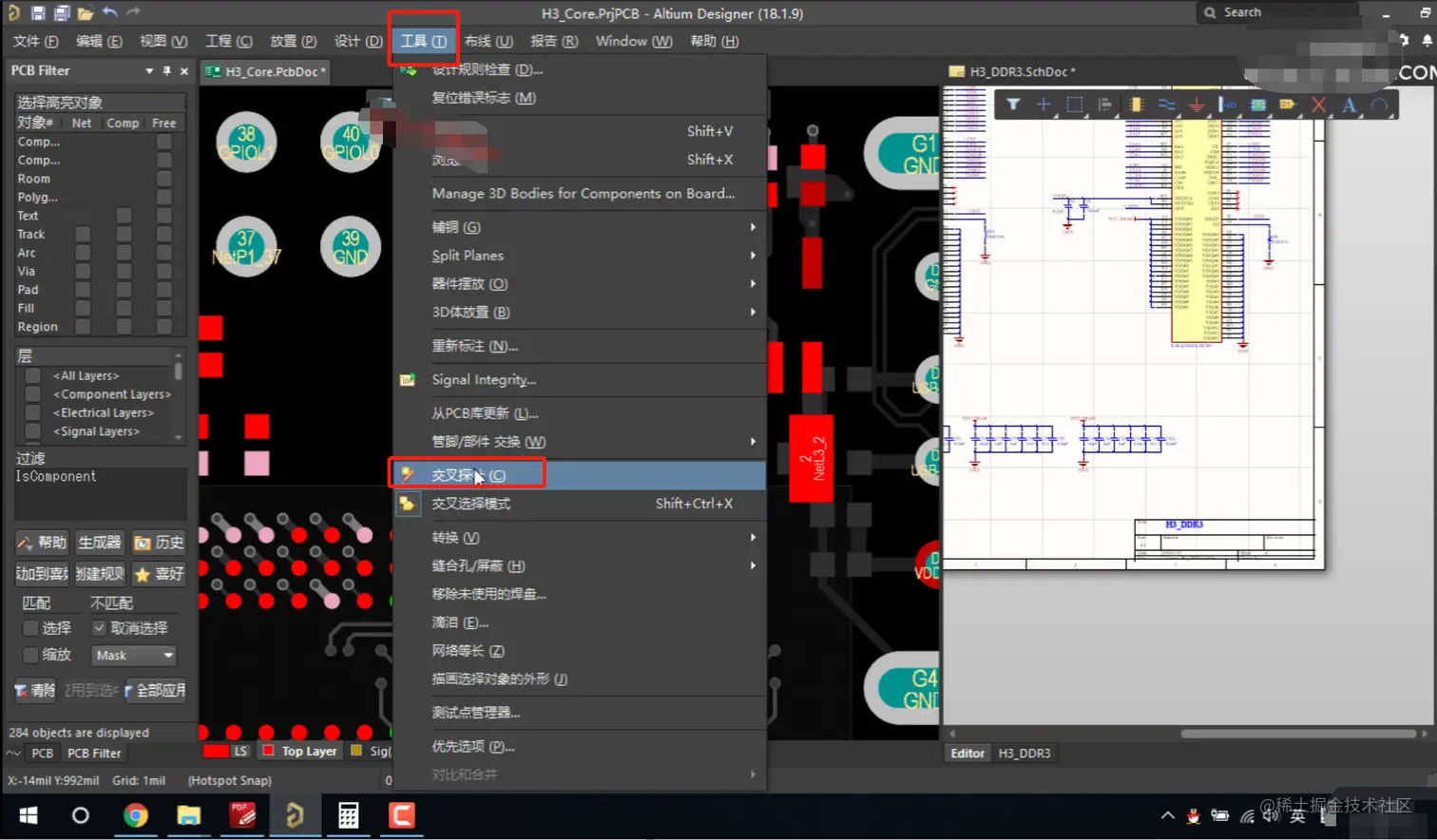Click the 全部应用 button
Viewport: 1437px width, 840px height.
click(x=155, y=691)
